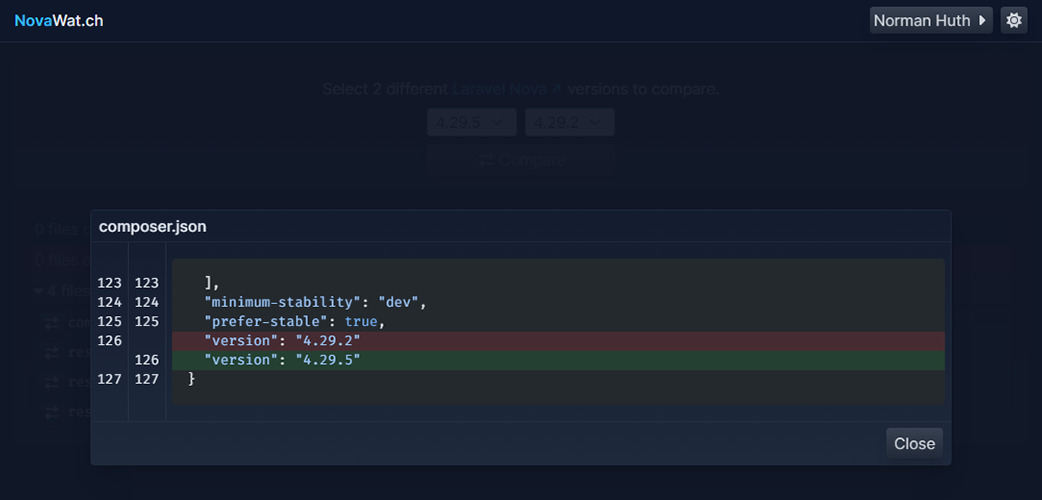Click the "minimum-stability": "dev" line
This screenshot has width=1042, height=500.
pos(315,303)
